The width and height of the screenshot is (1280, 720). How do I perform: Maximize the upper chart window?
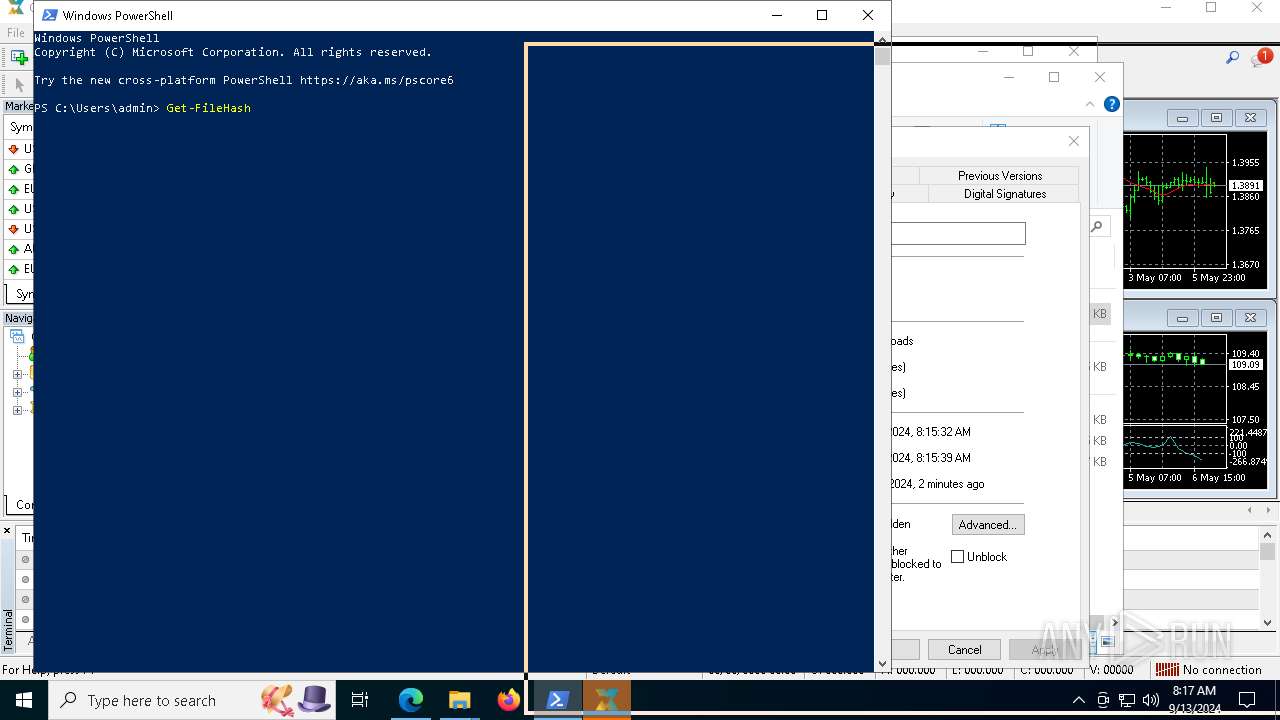click(1216, 118)
